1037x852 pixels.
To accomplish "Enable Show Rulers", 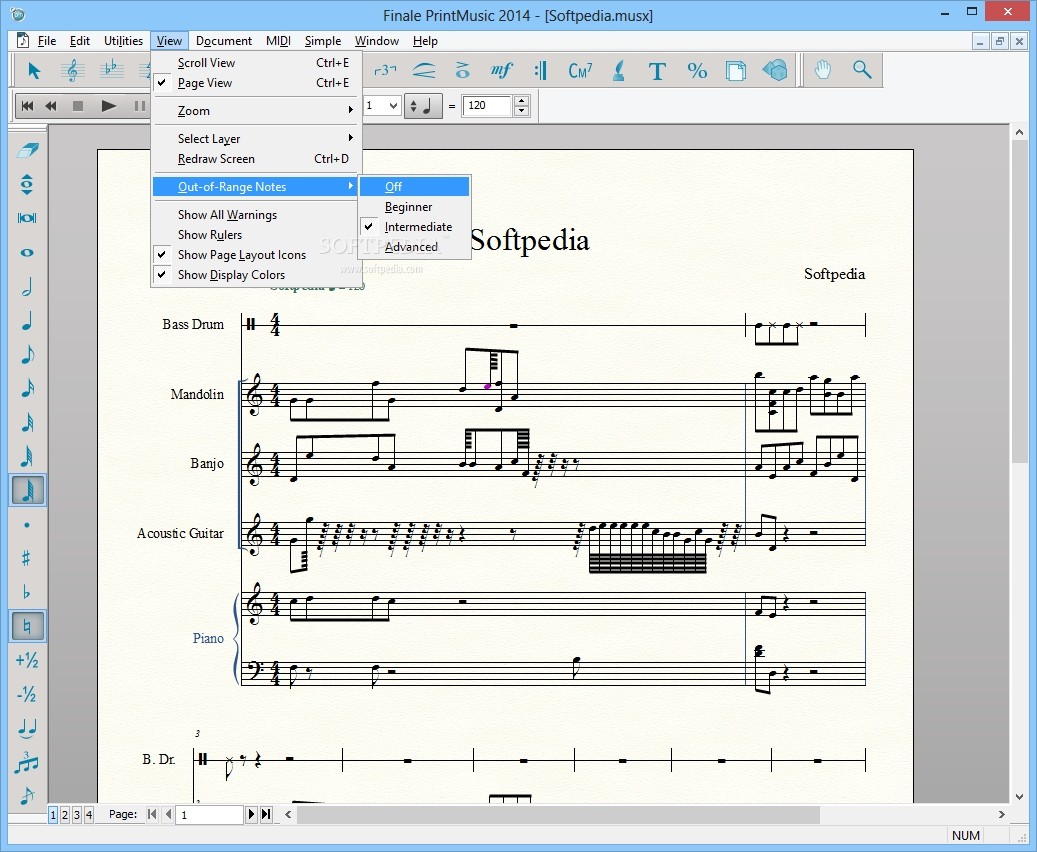I will tap(257, 235).
